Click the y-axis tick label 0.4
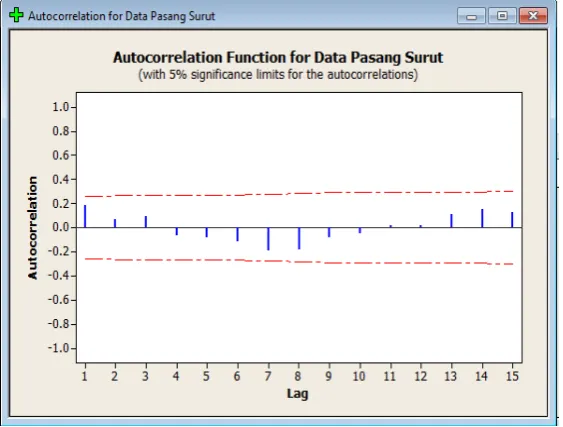The width and height of the screenshot is (563, 427). tap(61, 179)
